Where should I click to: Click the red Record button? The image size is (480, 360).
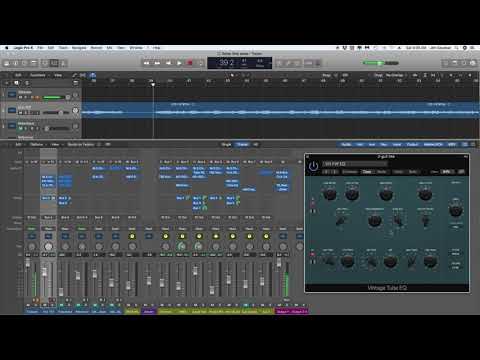[190, 63]
